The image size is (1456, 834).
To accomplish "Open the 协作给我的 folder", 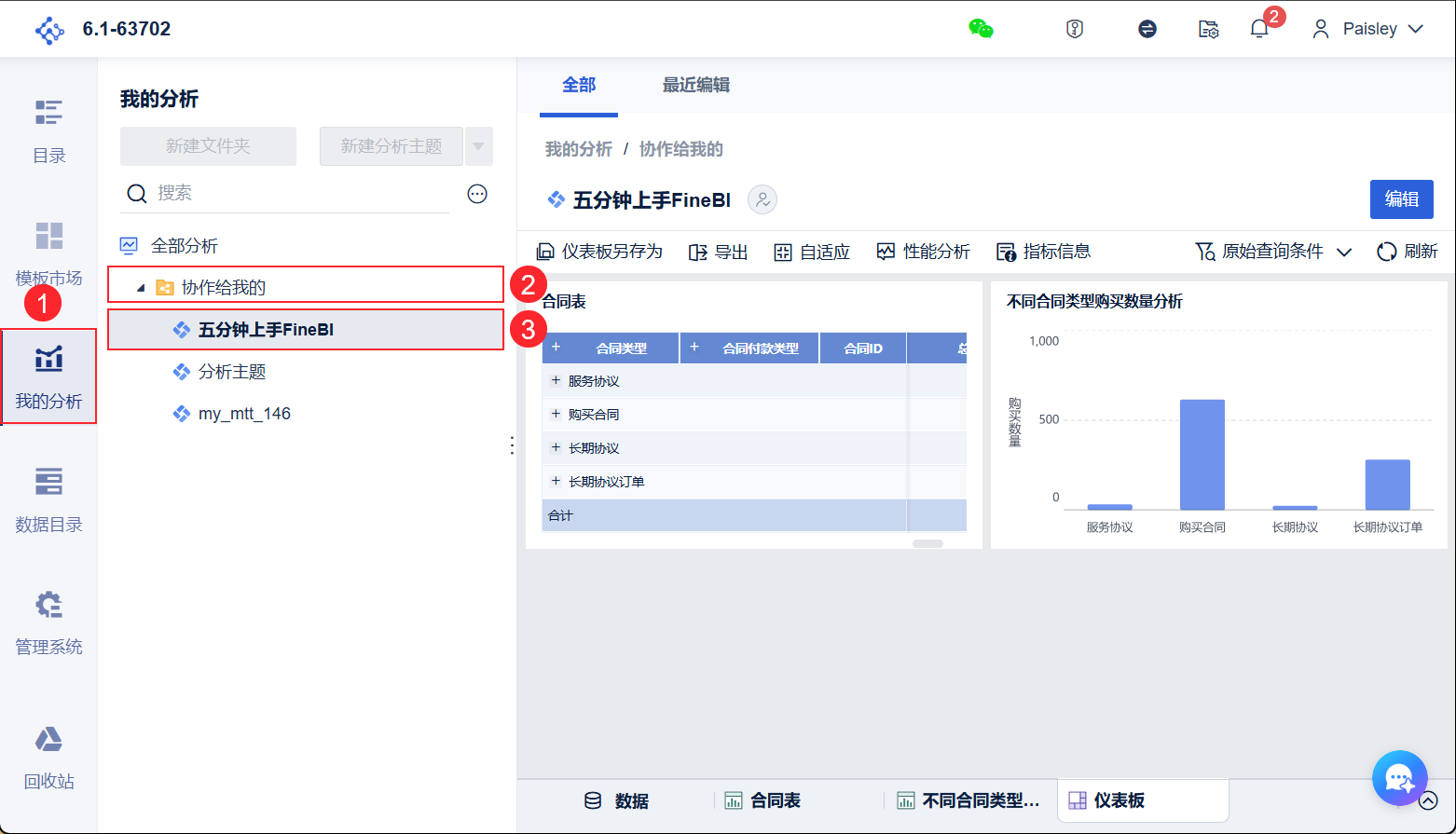I will click(306, 284).
